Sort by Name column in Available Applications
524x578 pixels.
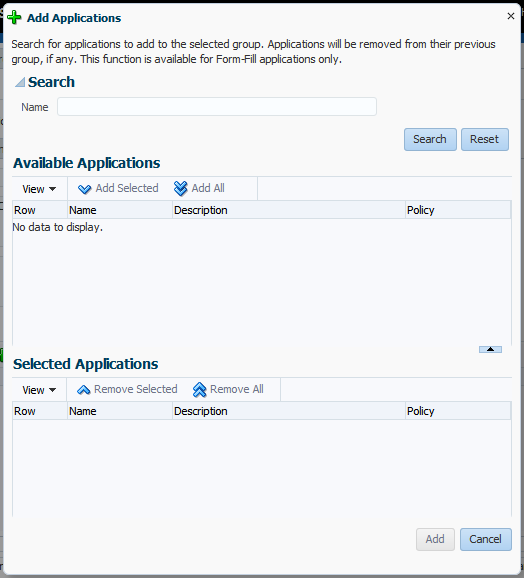[x=120, y=210]
